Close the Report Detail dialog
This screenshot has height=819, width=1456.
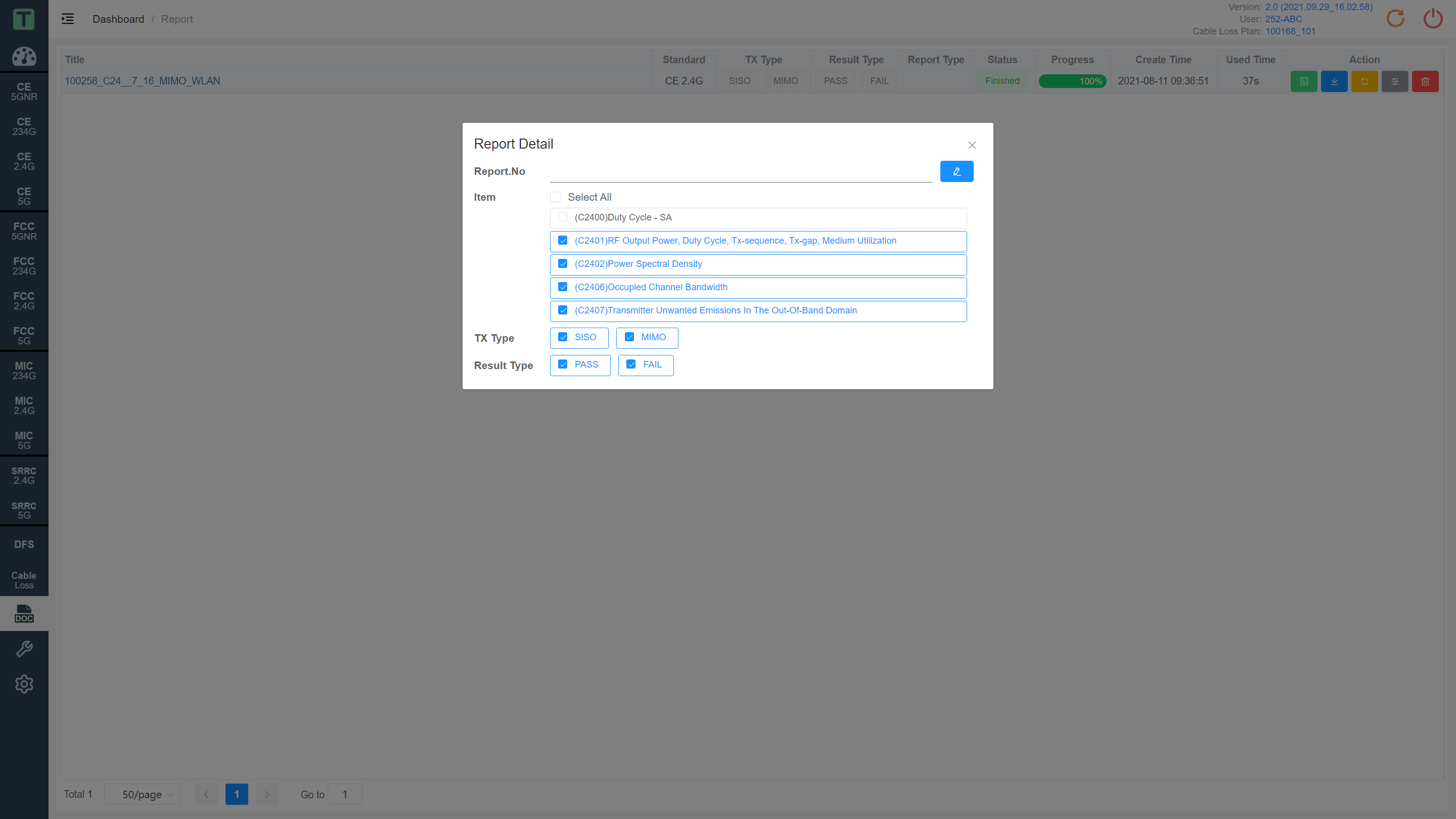coord(972,145)
